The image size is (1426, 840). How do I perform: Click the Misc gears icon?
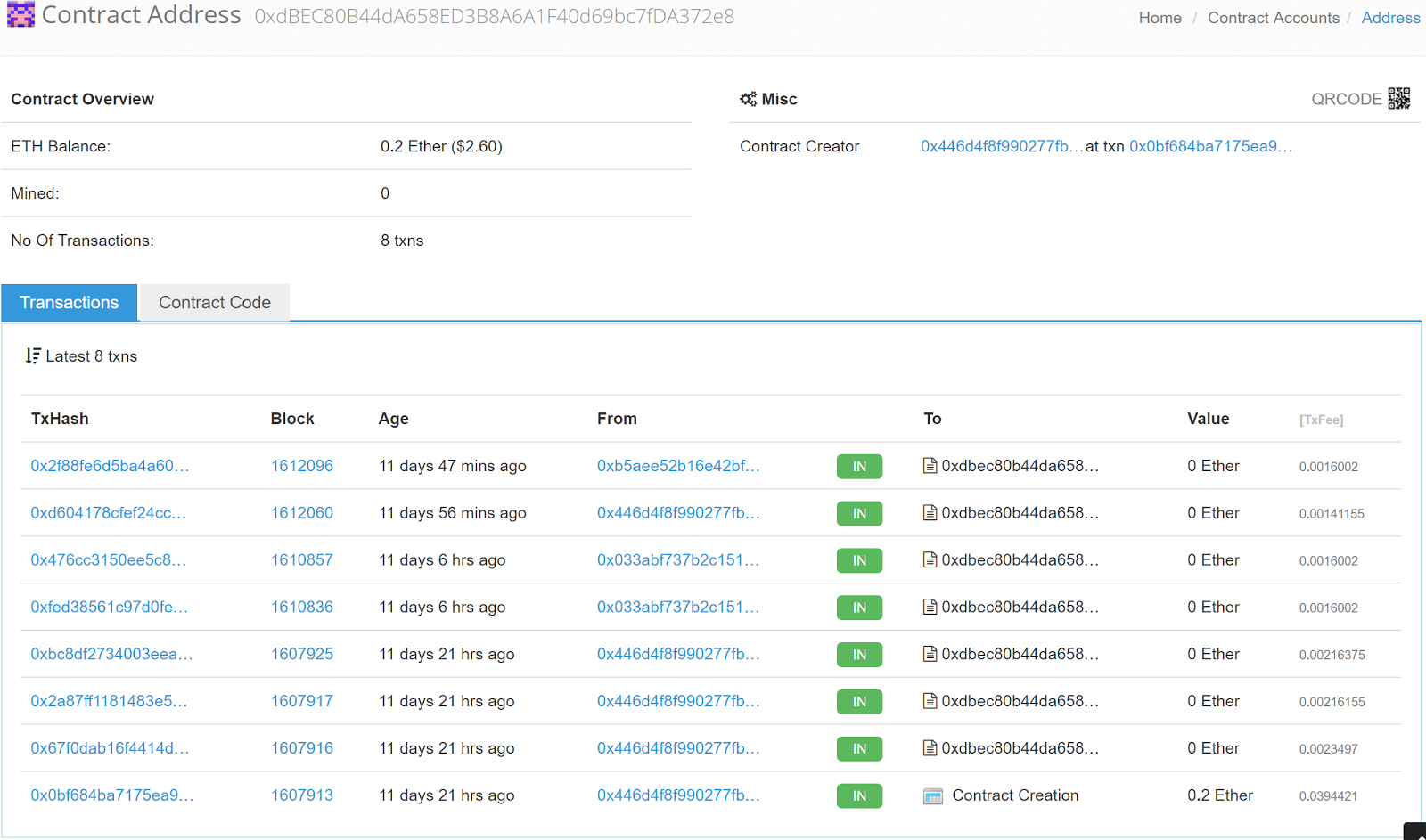[749, 99]
